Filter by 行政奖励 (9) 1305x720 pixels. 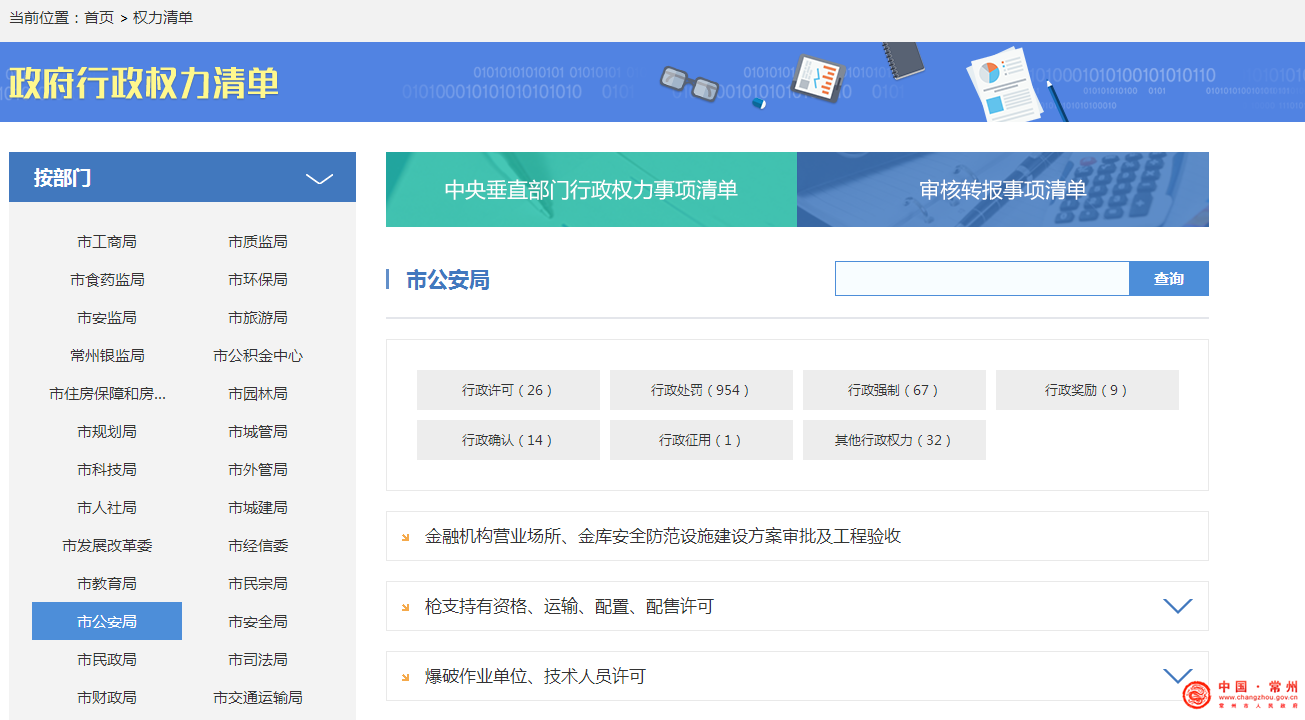click(x=1087, y=390)
